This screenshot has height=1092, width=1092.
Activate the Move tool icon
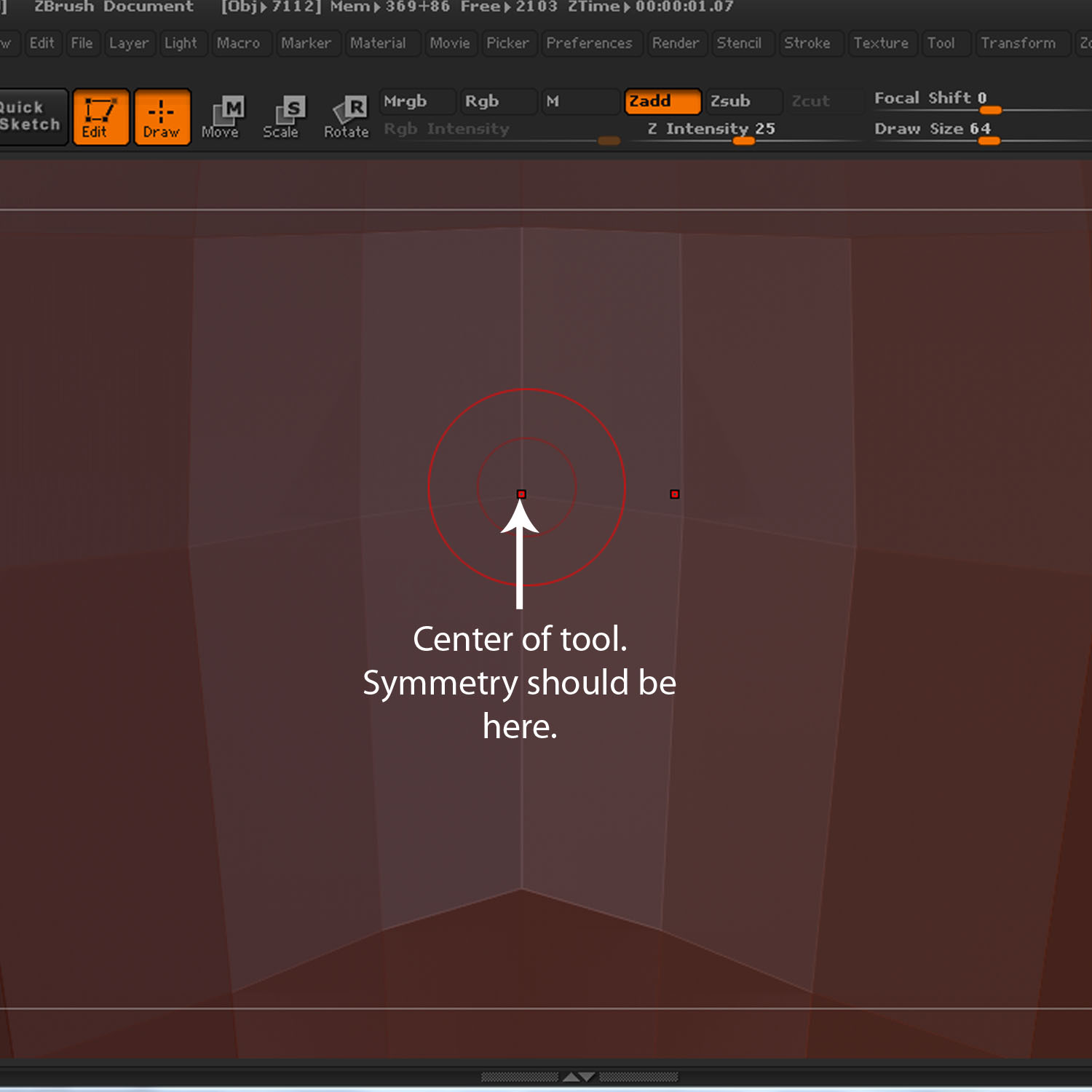[x=223, y=116]
